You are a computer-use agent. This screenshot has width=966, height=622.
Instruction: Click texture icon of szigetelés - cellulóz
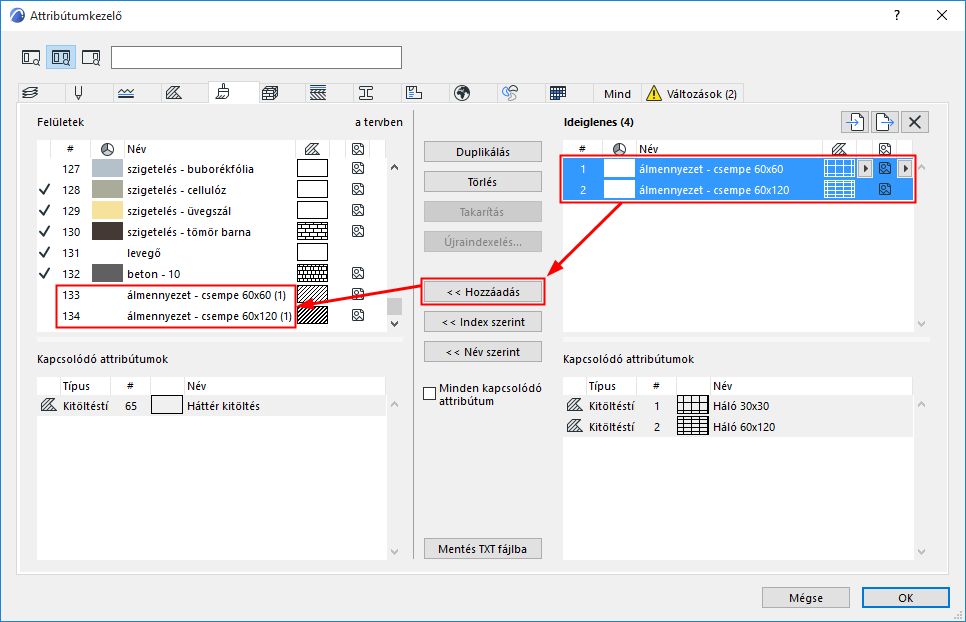pyautogui.click(x=358, y=189)
